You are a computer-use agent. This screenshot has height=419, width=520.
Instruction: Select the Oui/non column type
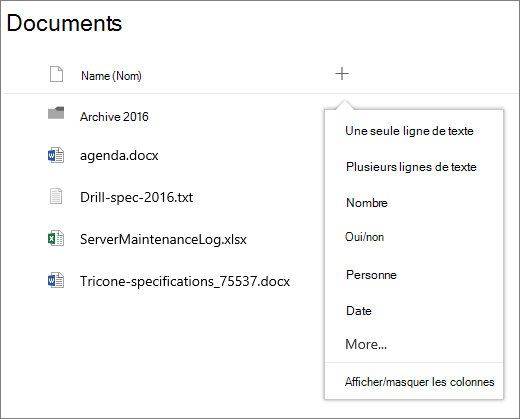(364, 237)
